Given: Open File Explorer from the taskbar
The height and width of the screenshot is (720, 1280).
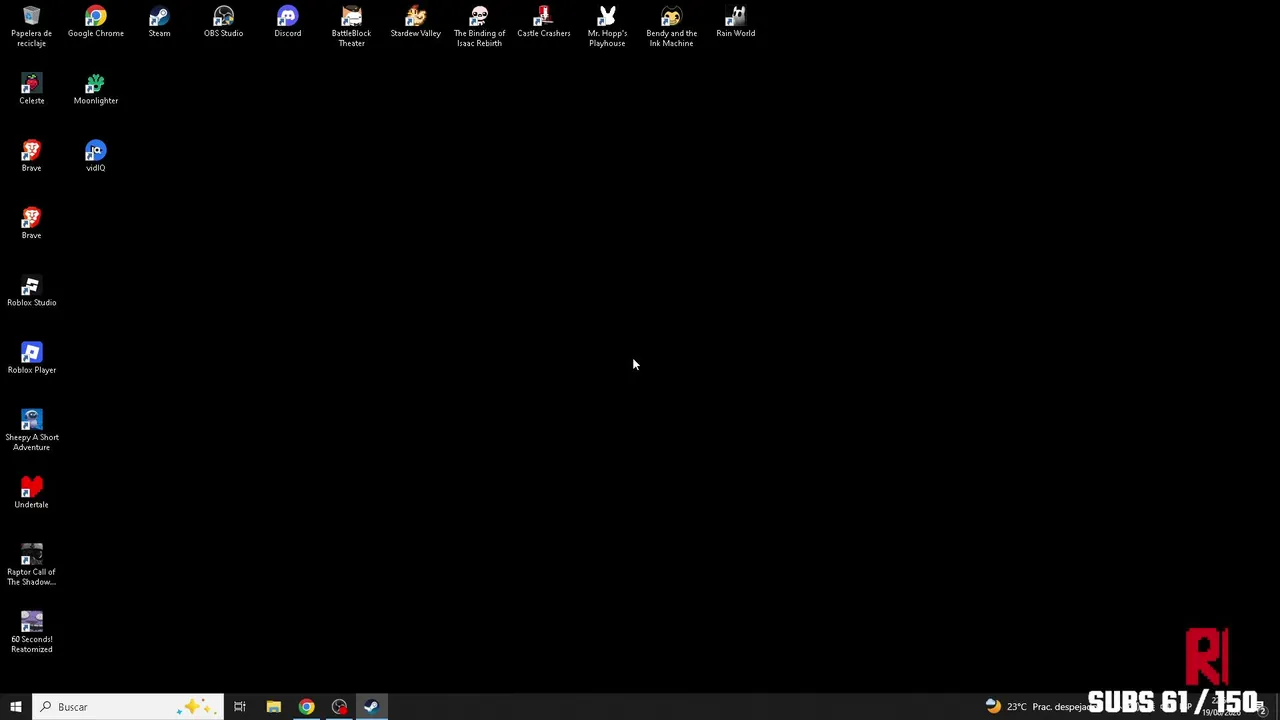Looking at the screenshot, I should pos(273,707).
